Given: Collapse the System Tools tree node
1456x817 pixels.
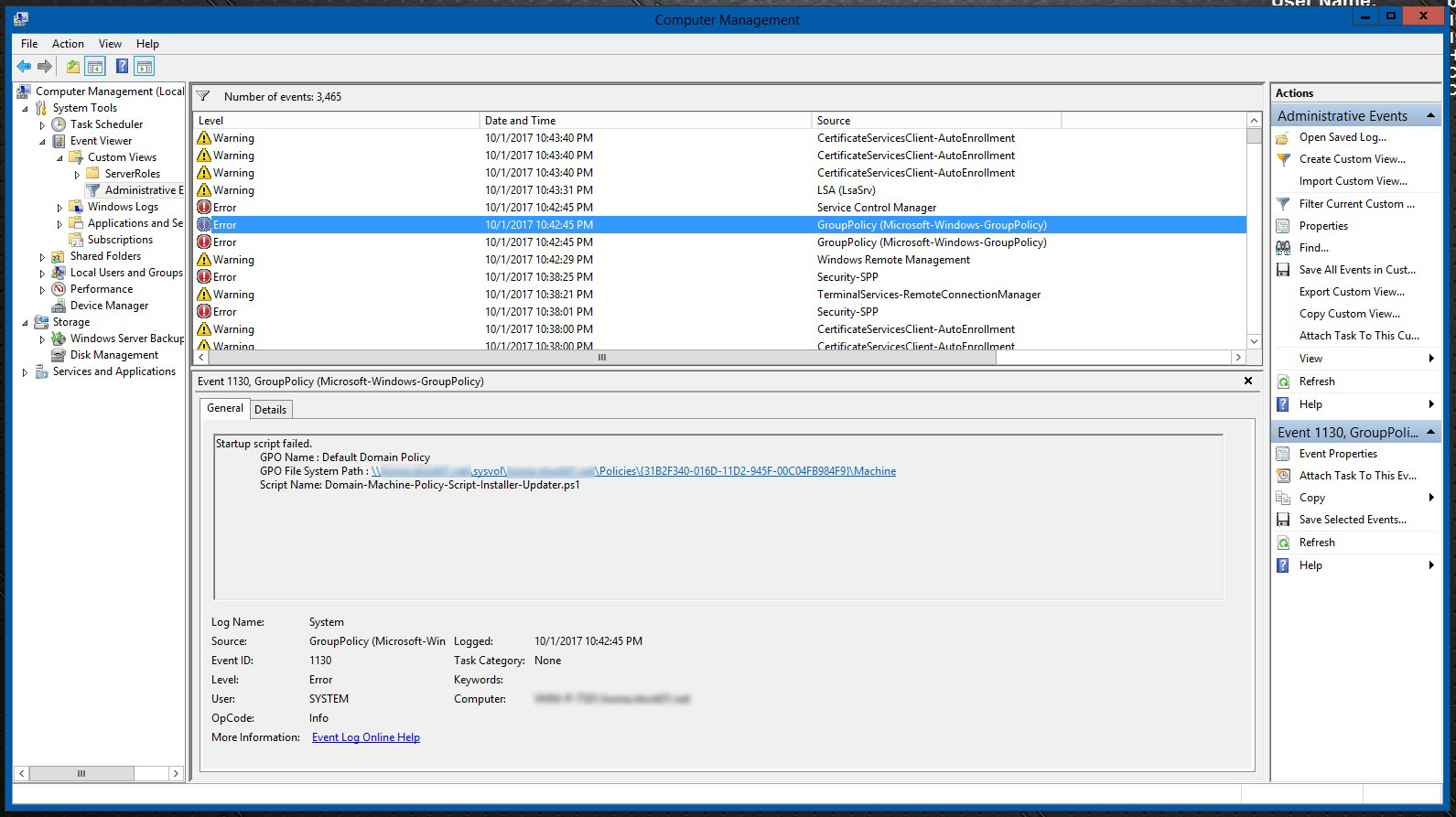Looking at the screenshot, I should click(x=25, y=109).
